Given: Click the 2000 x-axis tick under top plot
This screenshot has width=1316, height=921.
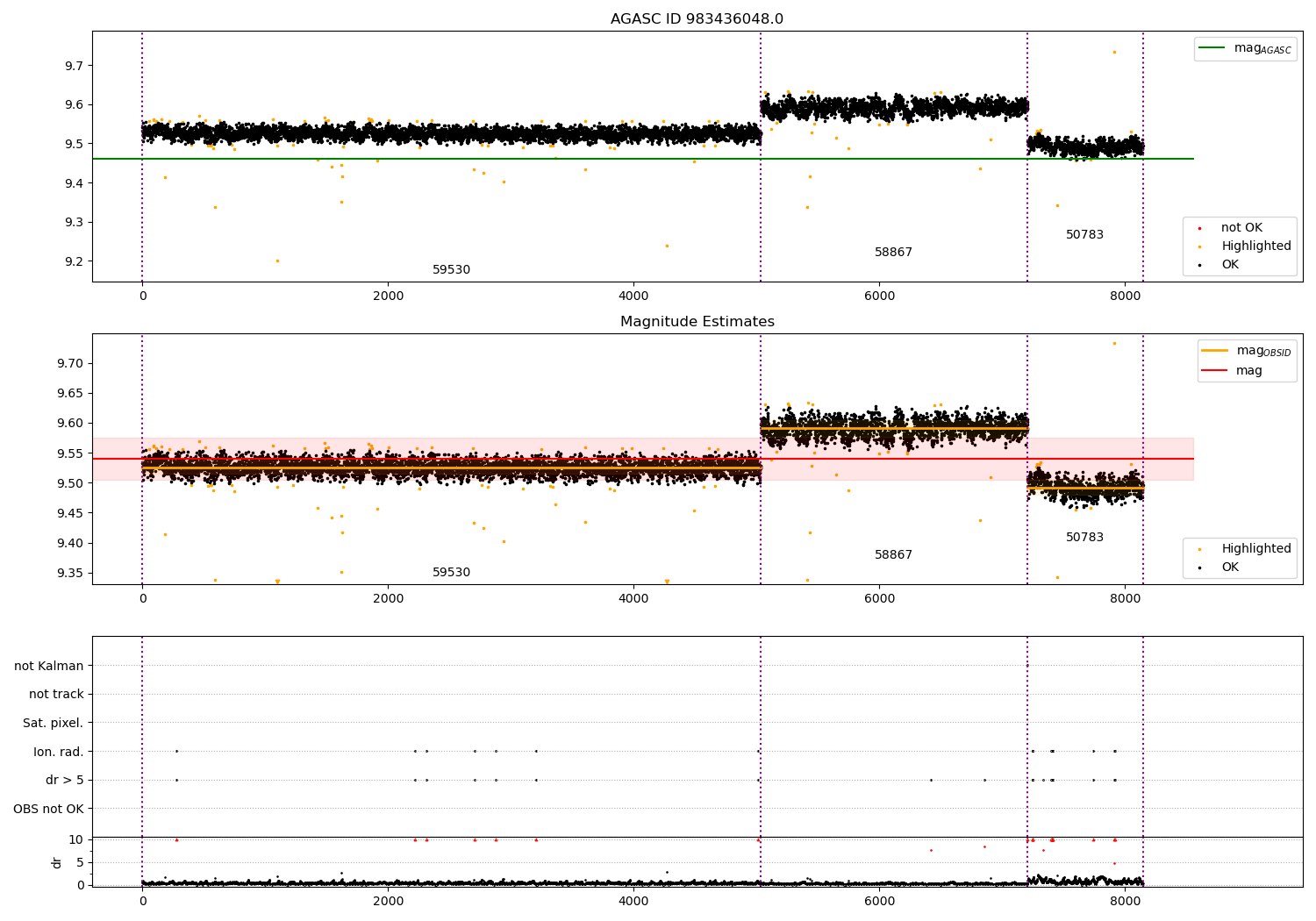Looking at the screenshot, I should [388, 296].
